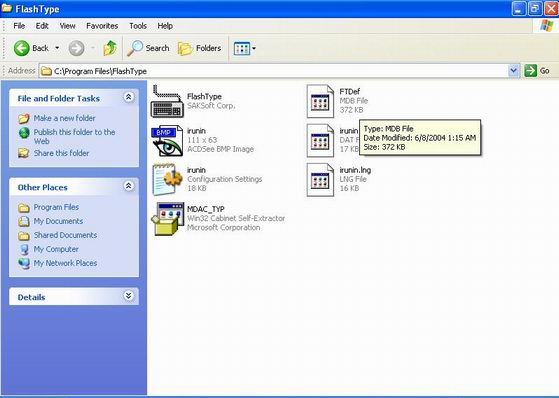Click the Details header text
This screenshot has width=559, height=398.
point(31,297)
